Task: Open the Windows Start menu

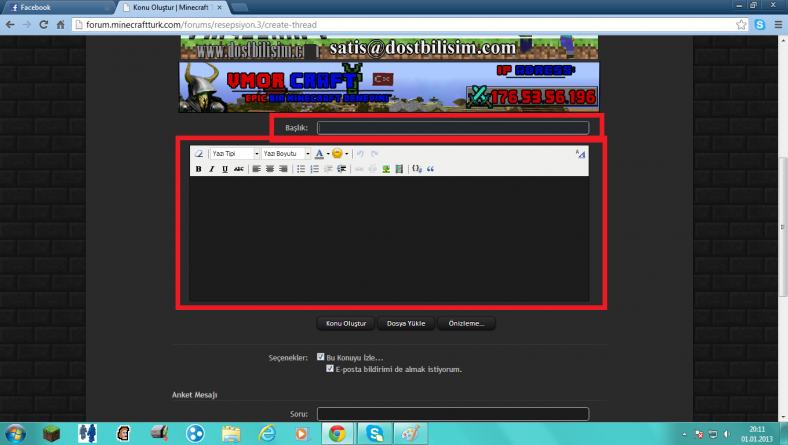Action: [x=15, y=433]
